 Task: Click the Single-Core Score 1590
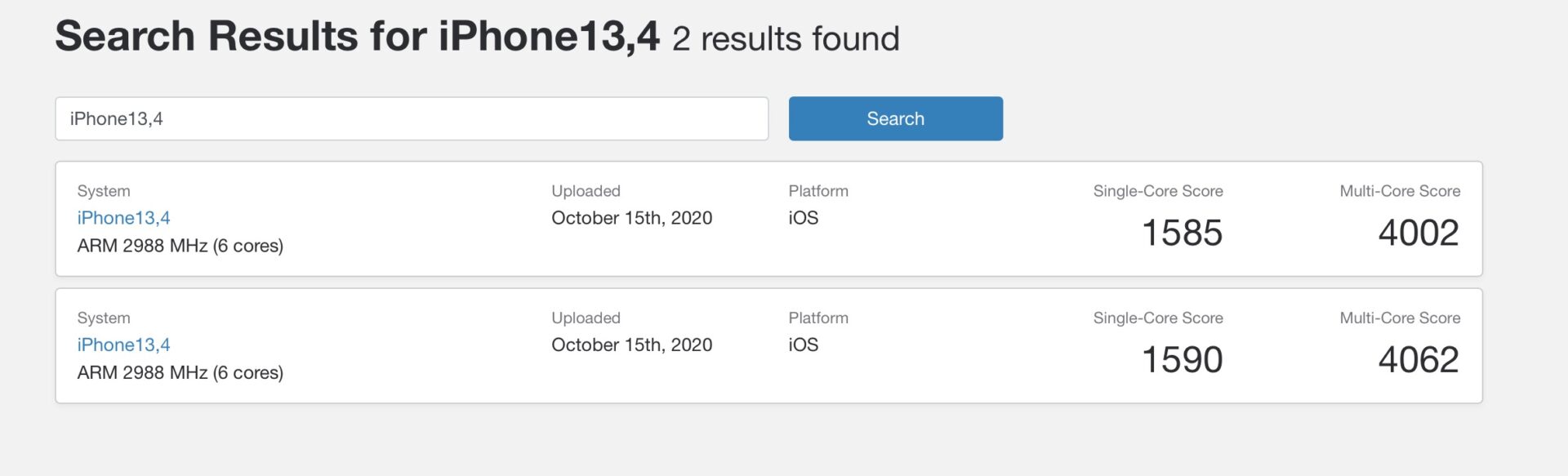point(1183,359)
